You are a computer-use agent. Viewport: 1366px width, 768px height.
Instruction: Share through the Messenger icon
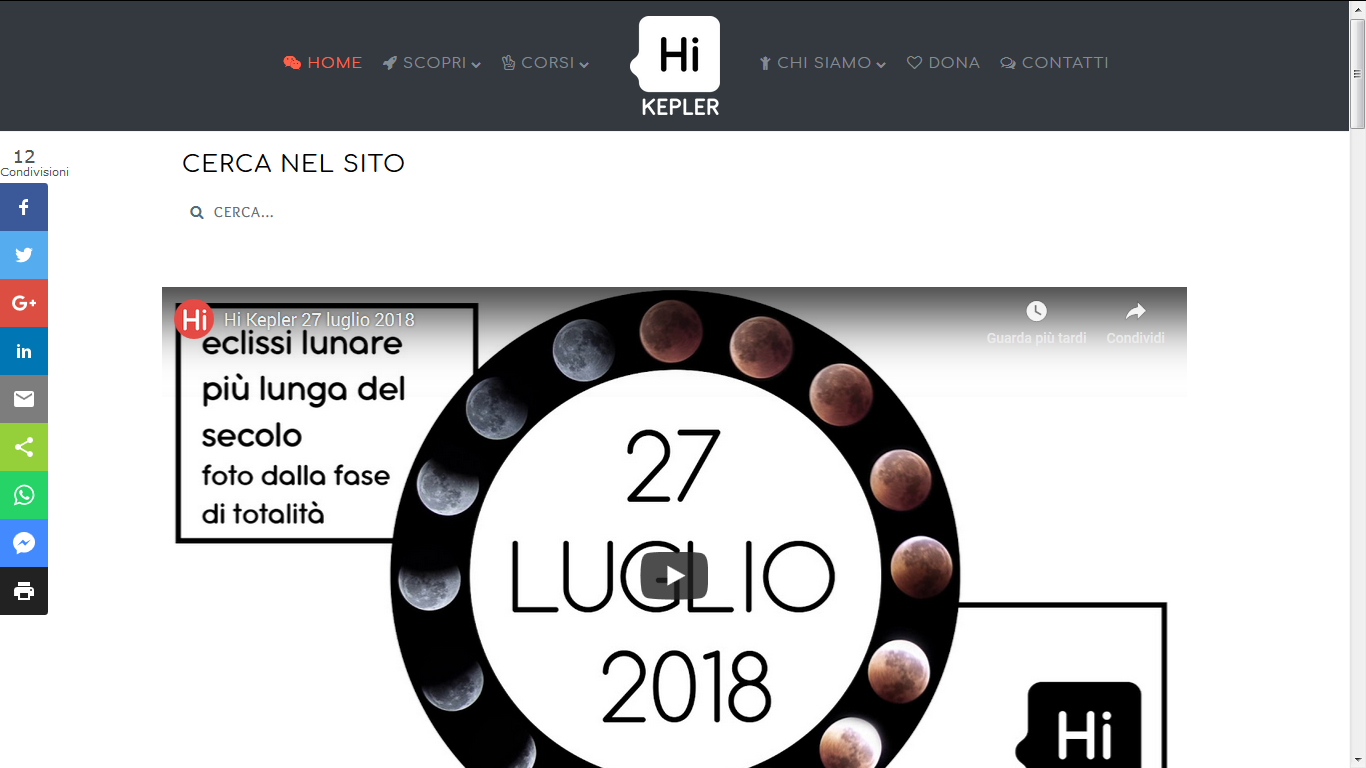24,543
